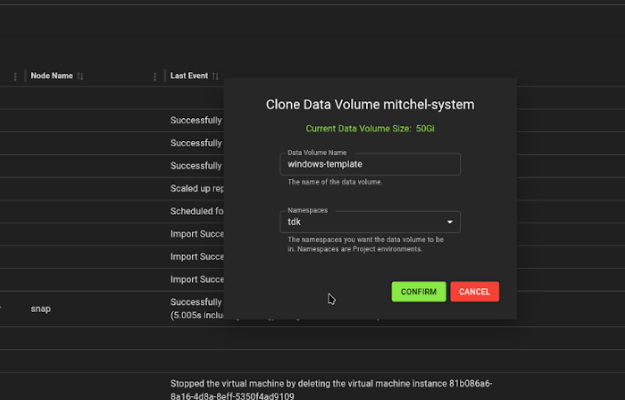Expand the Namespaces dropdown arrow
The width and height of the screenshot is (625, 400).
click(x=449, y=222)
